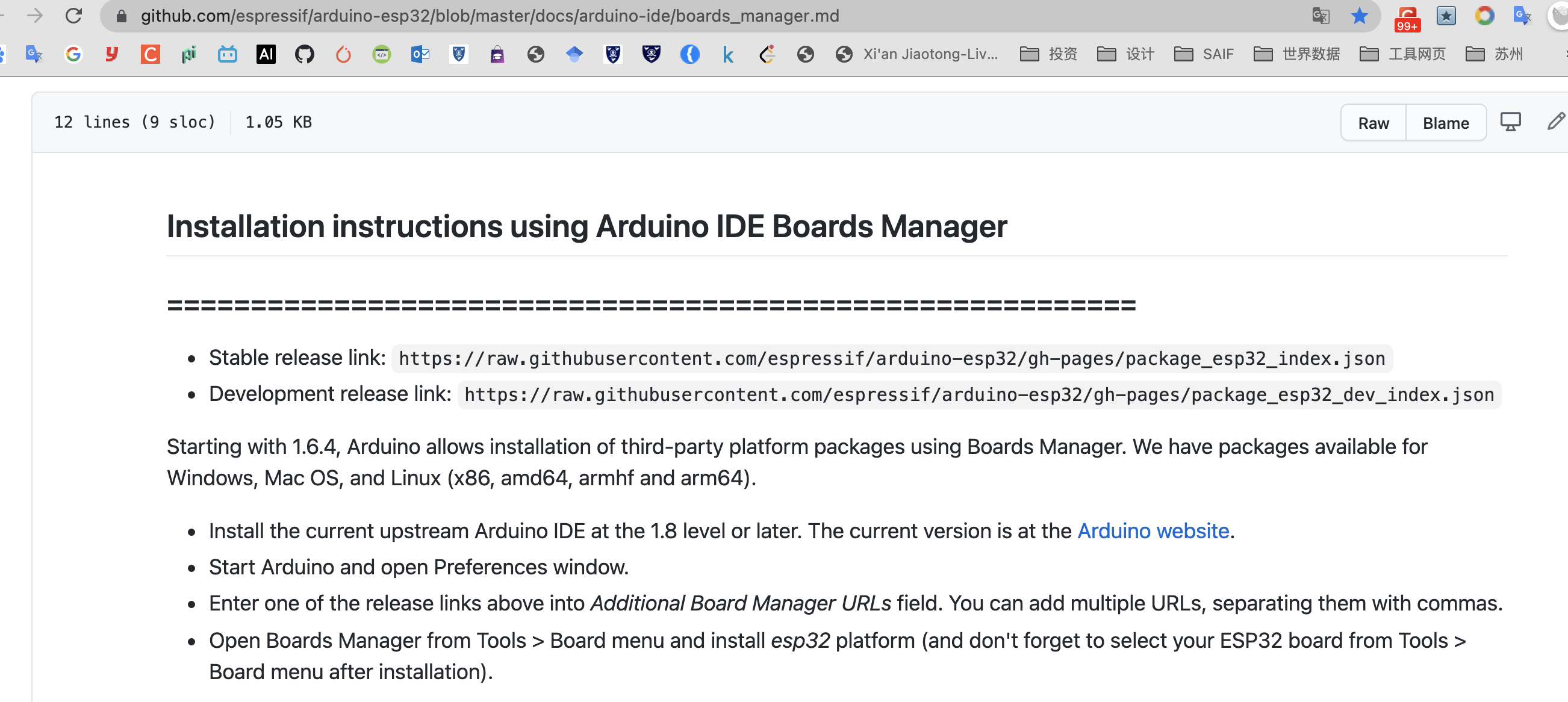Expand the 世界数据 bookmarks folder

pyautogui.click(x=1296, y=54)
